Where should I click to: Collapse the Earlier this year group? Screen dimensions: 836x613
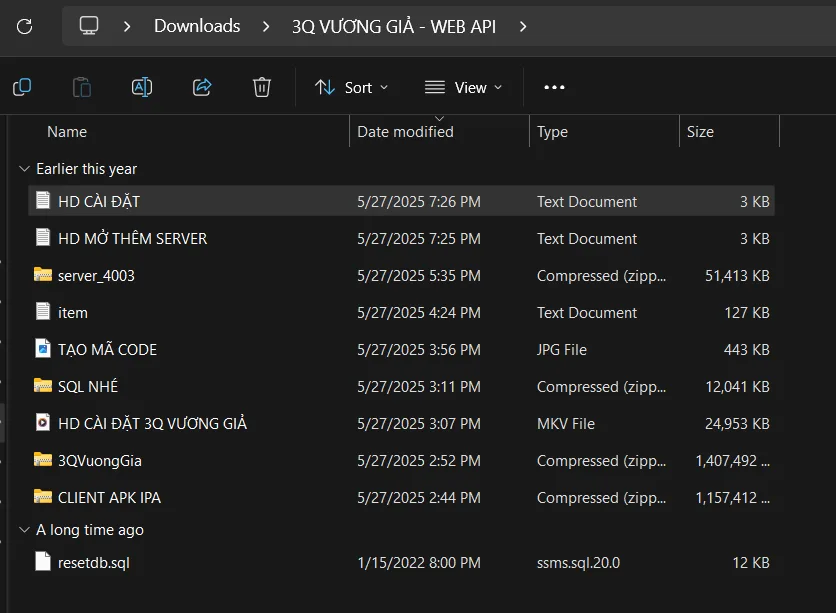24,168
